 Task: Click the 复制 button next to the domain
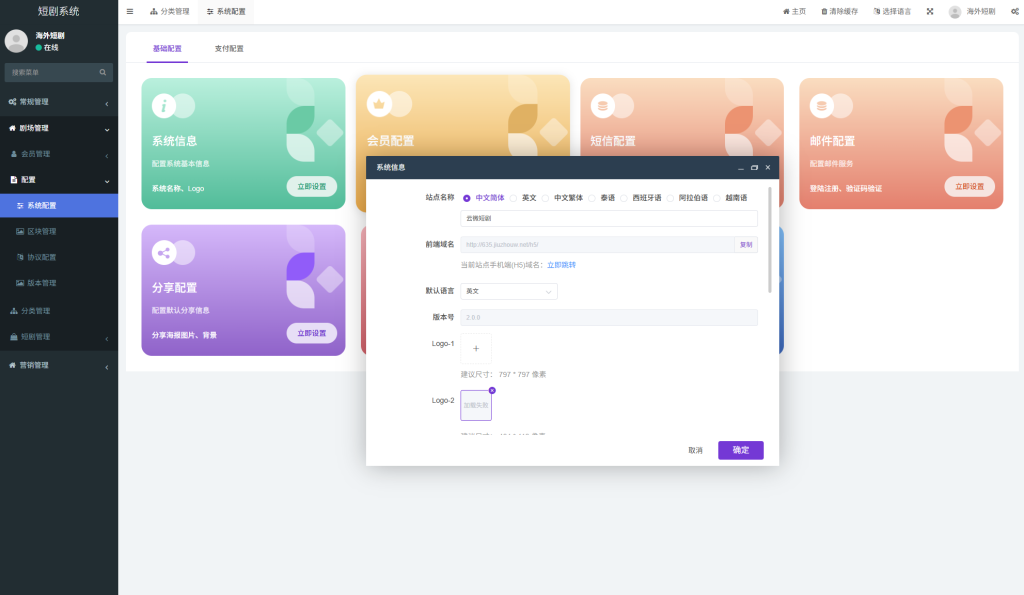pyautogui.click(x=745, y=244)
